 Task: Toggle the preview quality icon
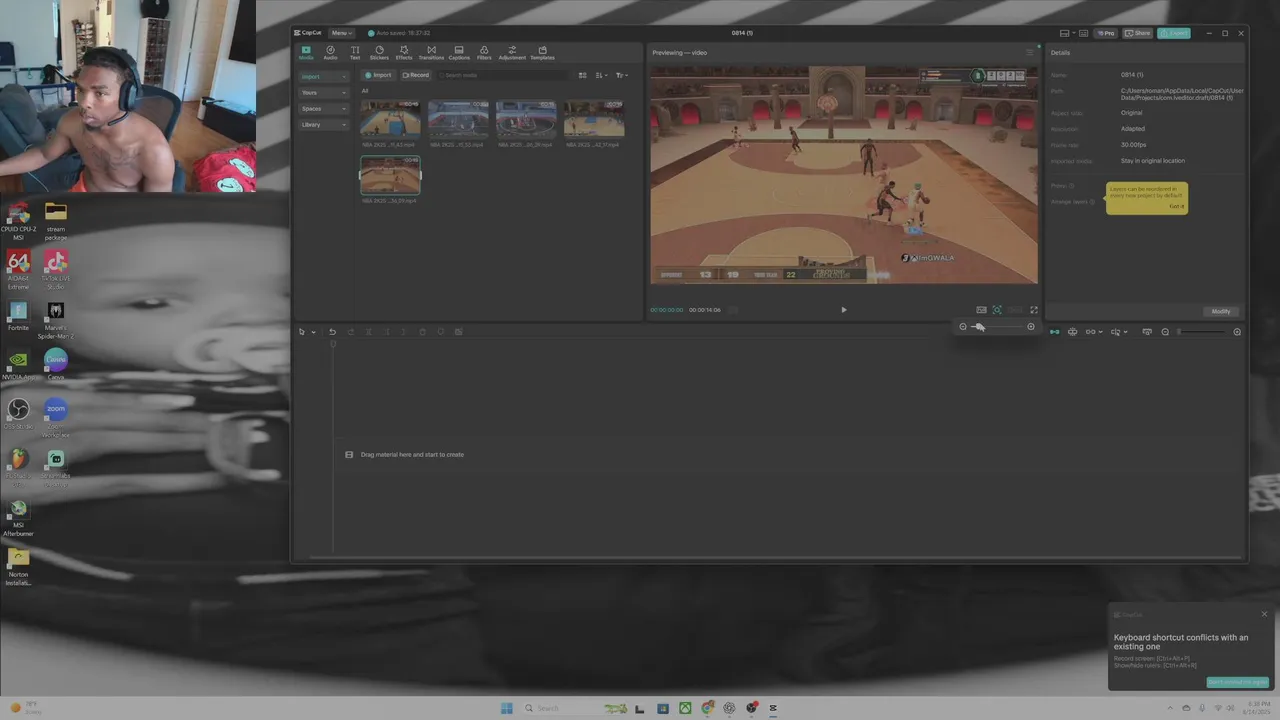tap(981, 310)
